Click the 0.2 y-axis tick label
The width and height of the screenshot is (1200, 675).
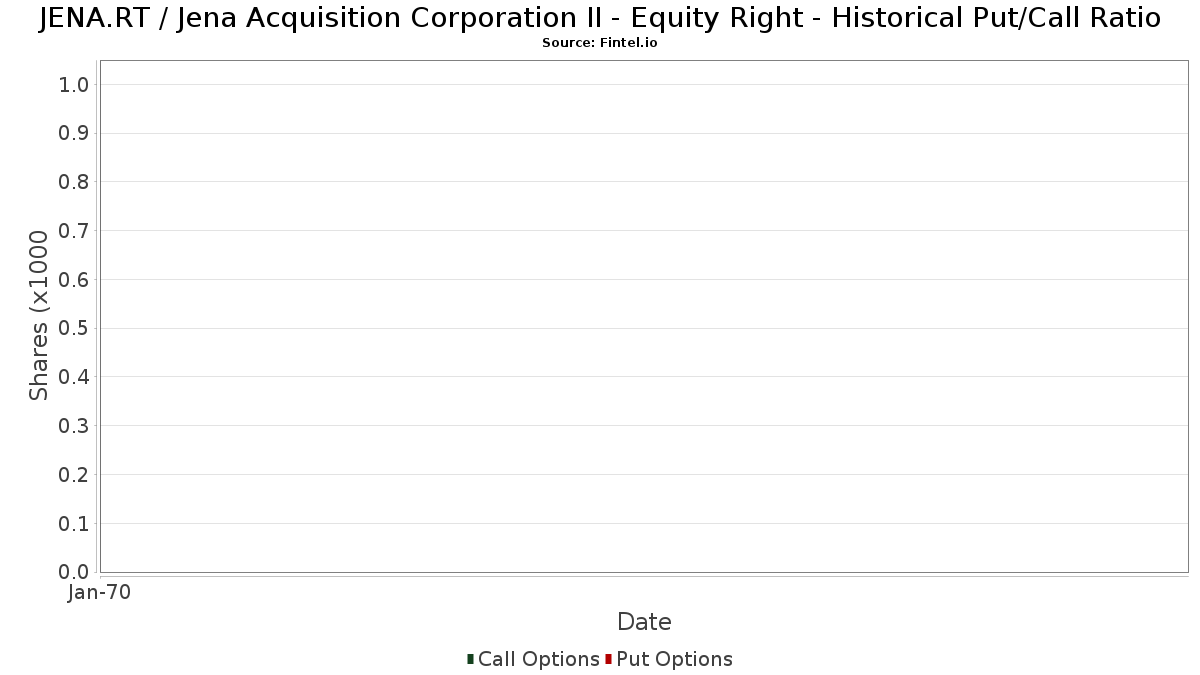(74, 475)
